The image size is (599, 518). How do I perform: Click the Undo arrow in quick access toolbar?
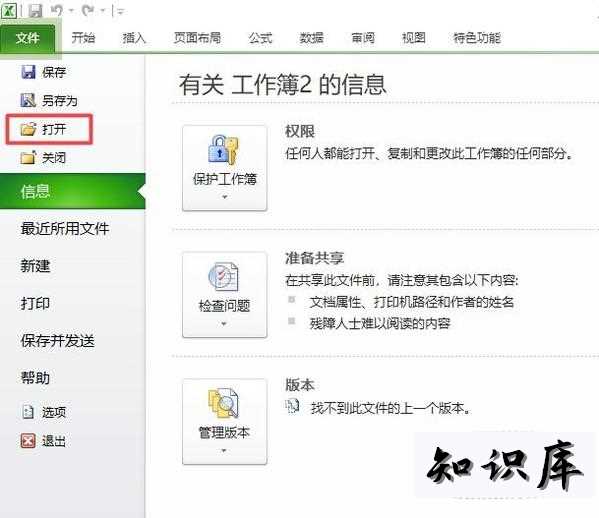pyautogui.click(x=57, y=10)
